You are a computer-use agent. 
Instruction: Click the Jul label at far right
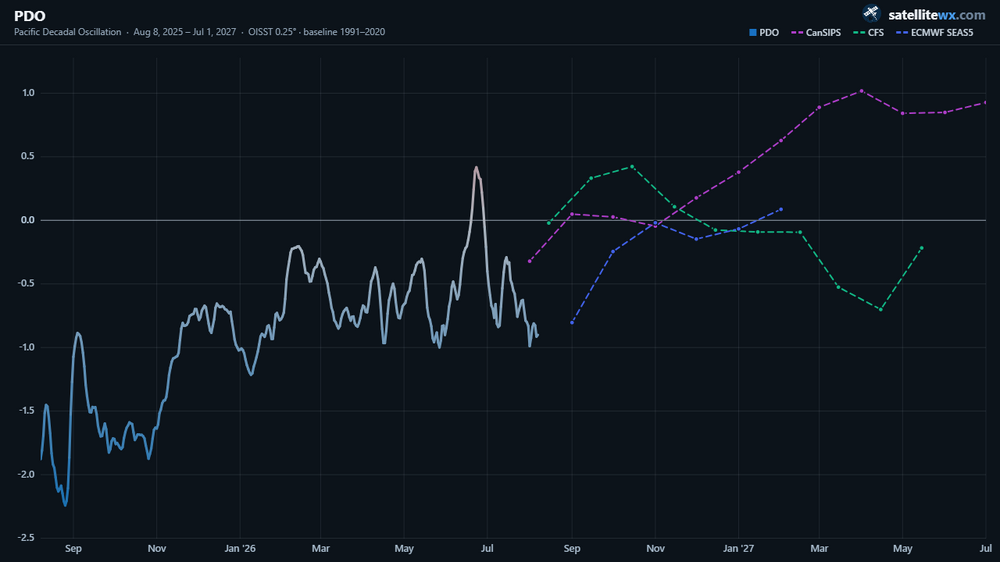(x=986, y=549)
